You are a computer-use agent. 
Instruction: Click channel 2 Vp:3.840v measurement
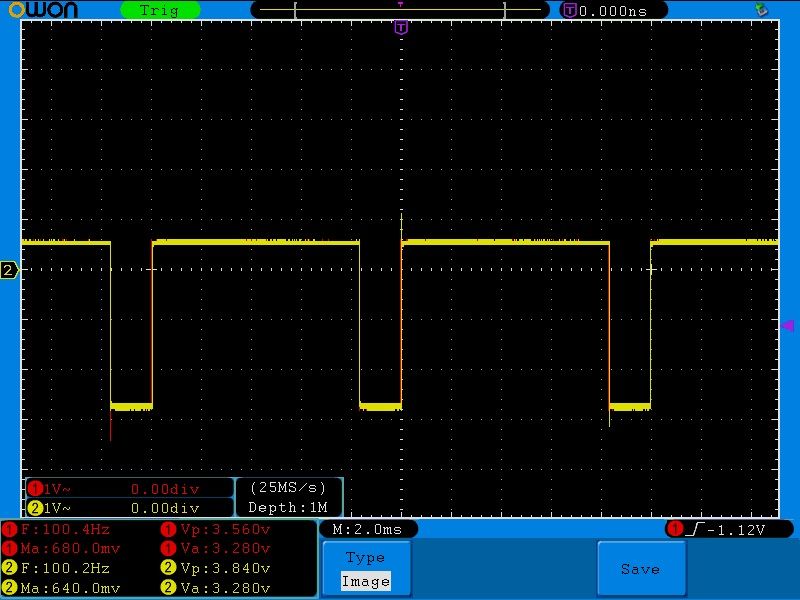[x=225, y=568]
